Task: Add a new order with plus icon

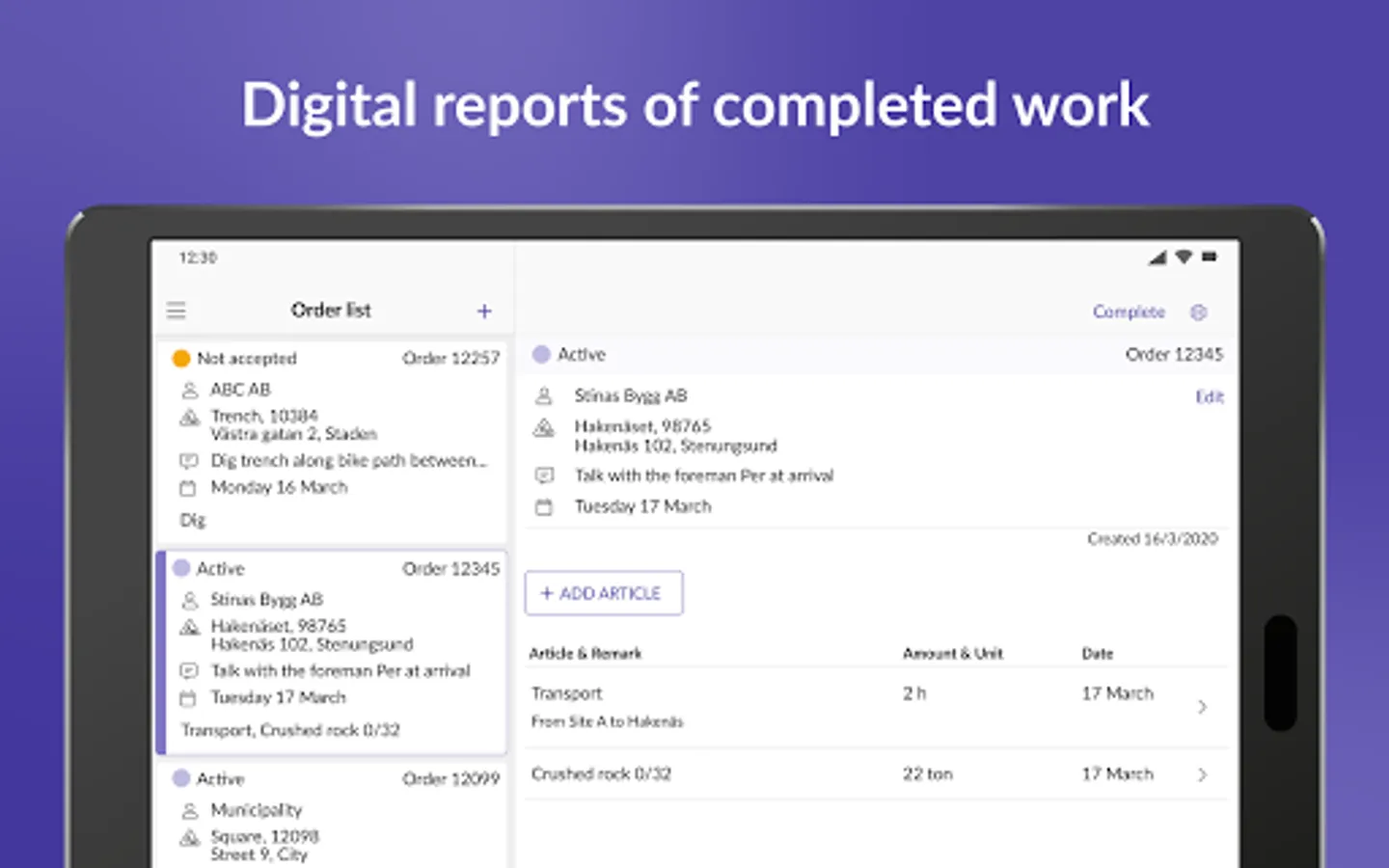Action: pyautogui.click(x=484, y=311)
